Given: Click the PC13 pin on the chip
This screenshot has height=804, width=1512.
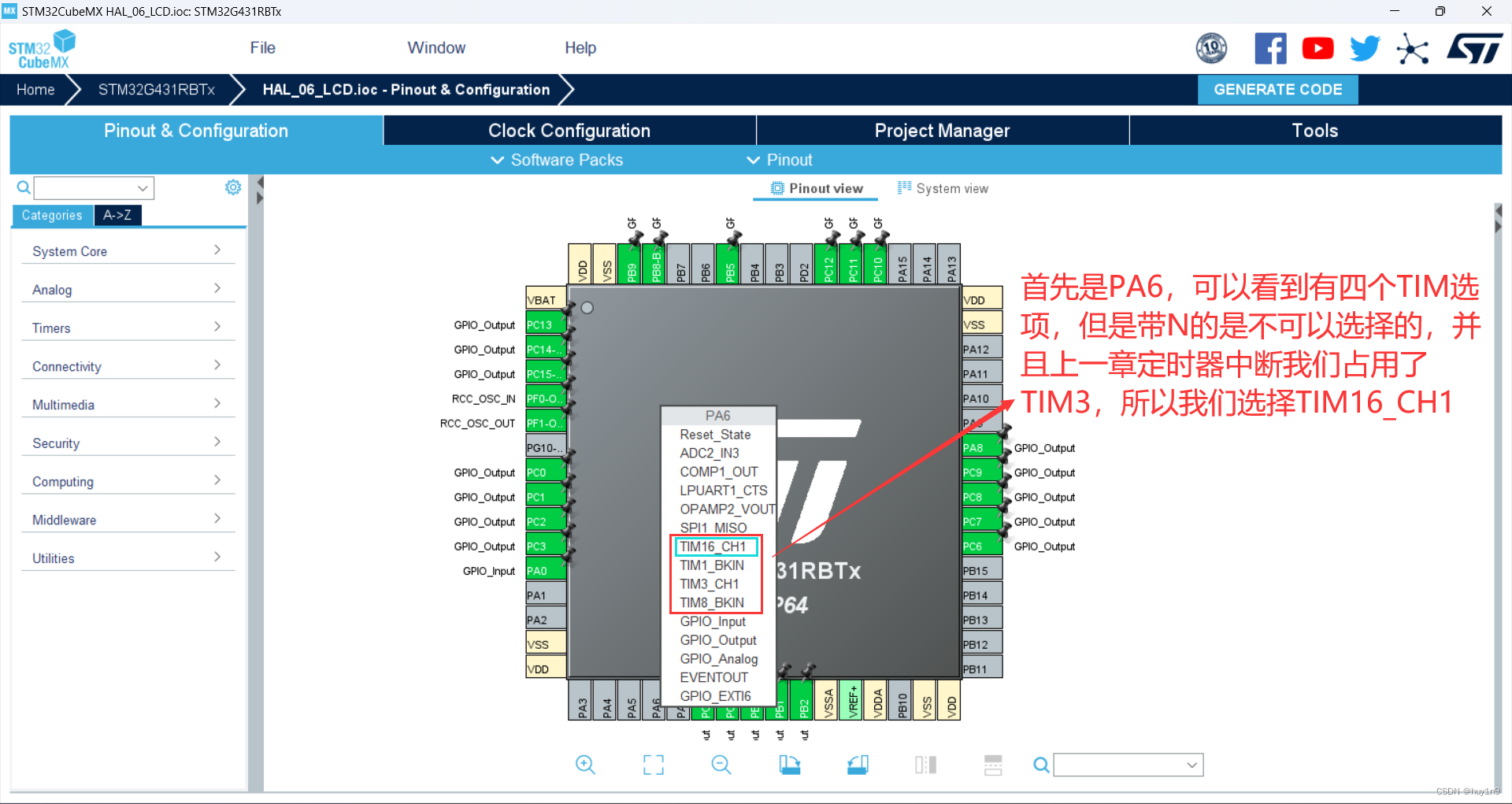Looking at the screenshot, I should [x=546, y=324].
